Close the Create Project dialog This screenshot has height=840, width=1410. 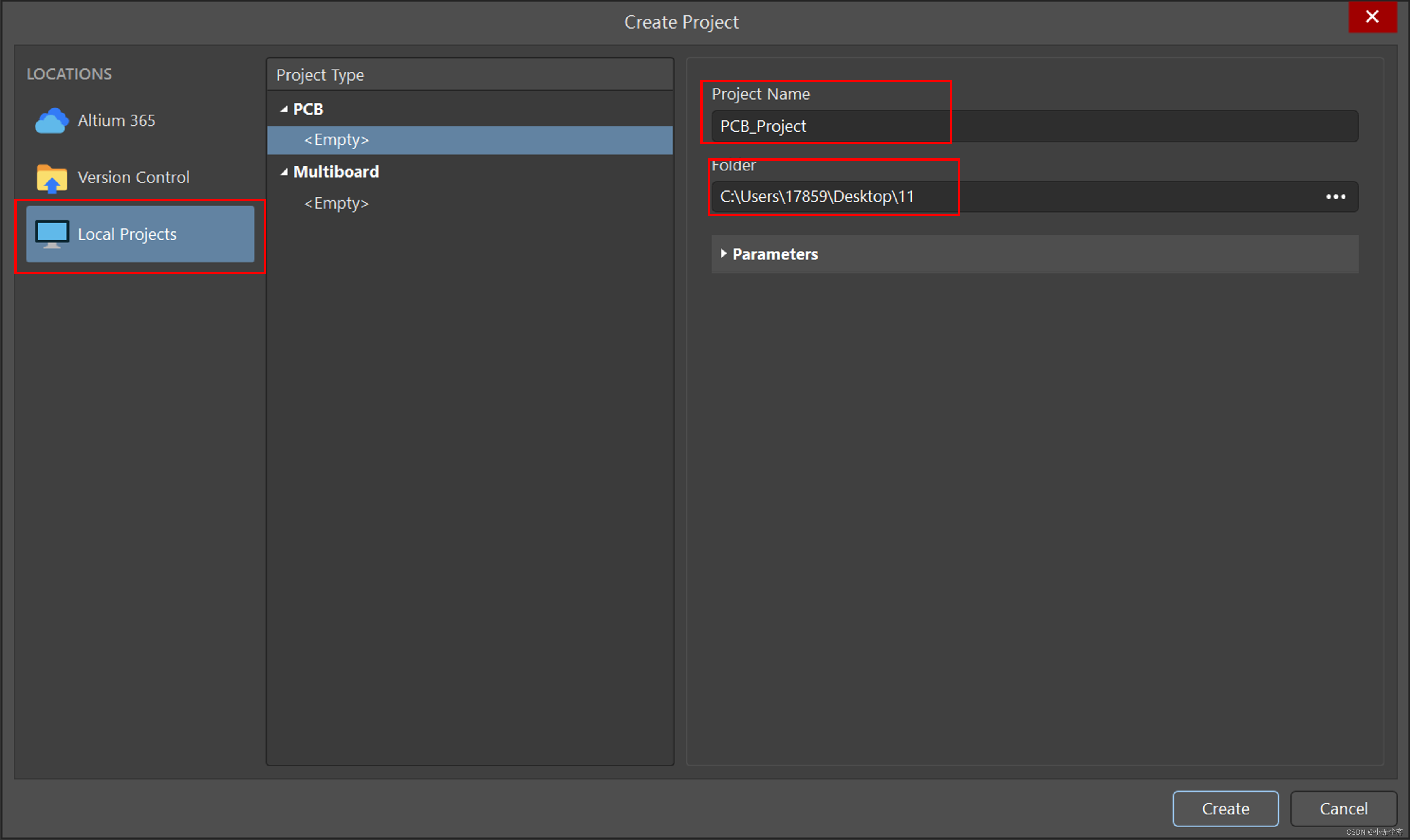click(x=1372, y=17)
